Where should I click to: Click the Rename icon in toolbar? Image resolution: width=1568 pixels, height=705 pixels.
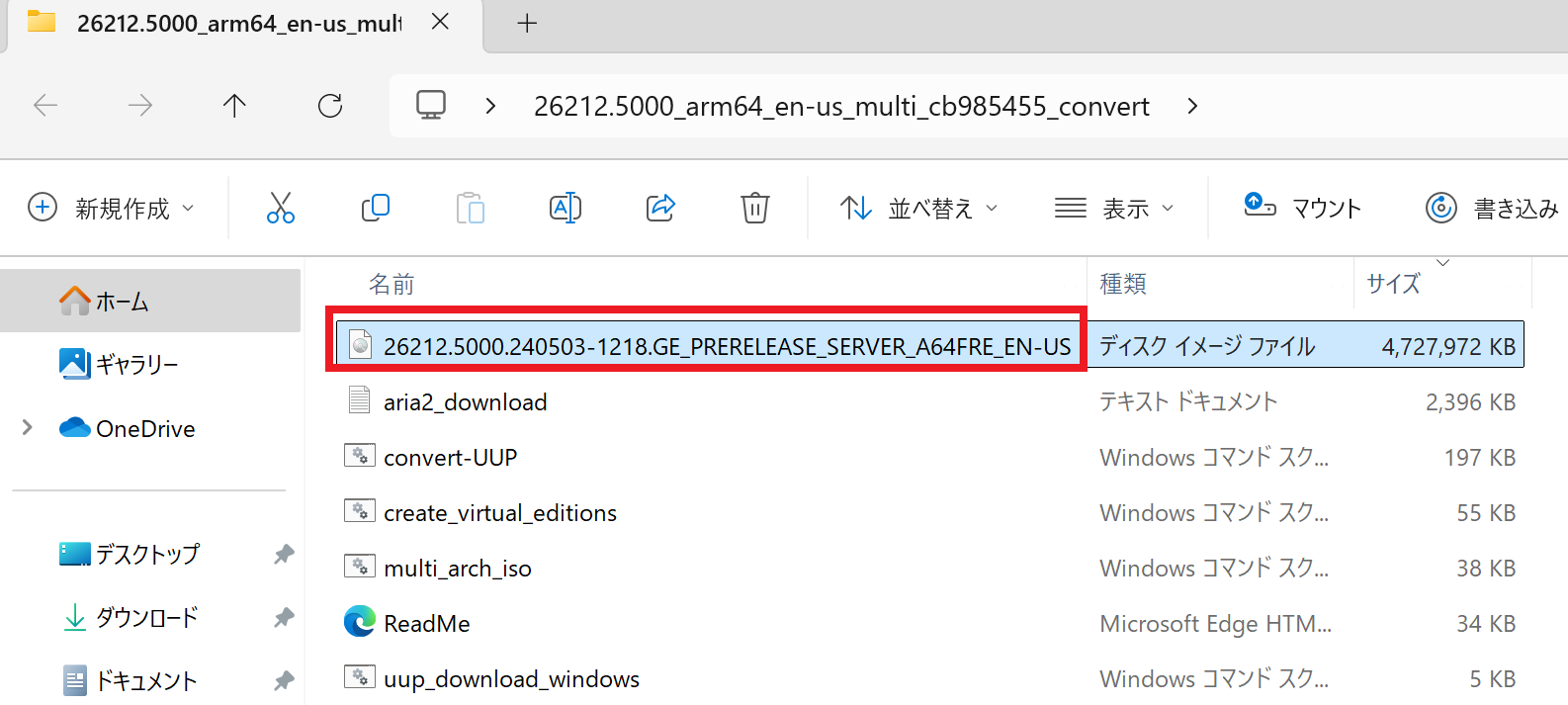point(566,208)
